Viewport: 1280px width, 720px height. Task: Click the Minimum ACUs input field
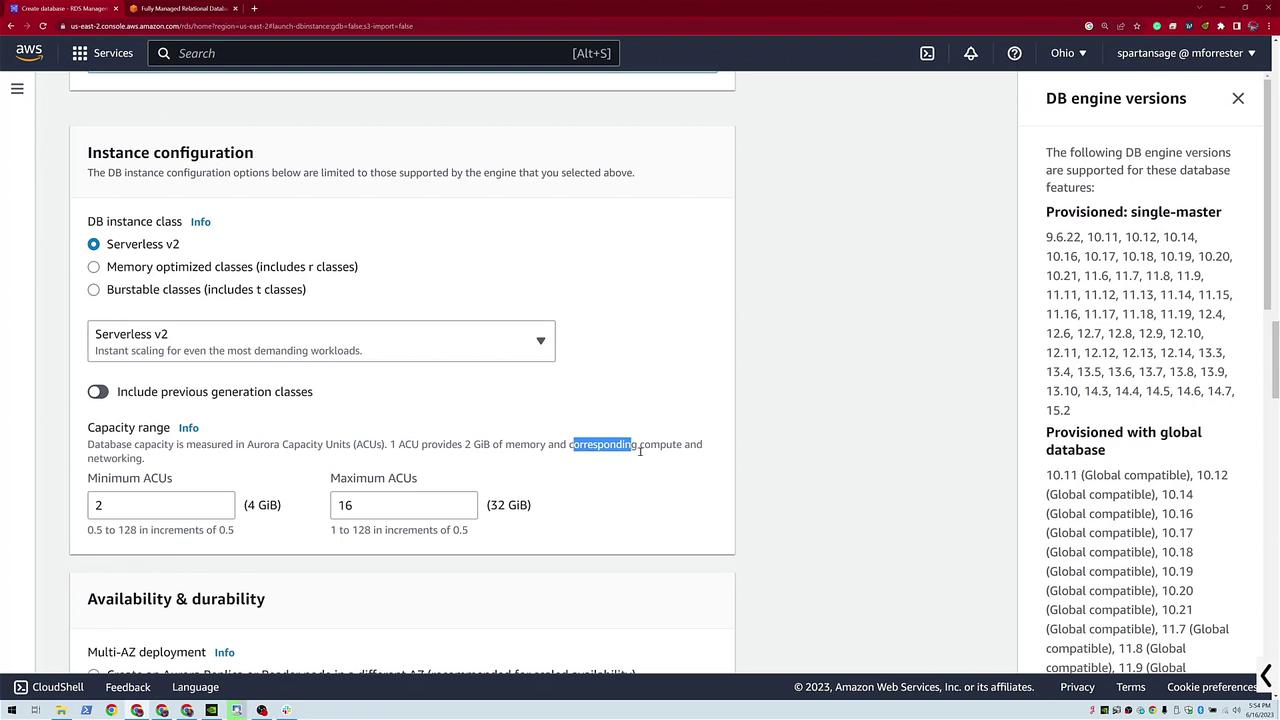click(161, 505)
